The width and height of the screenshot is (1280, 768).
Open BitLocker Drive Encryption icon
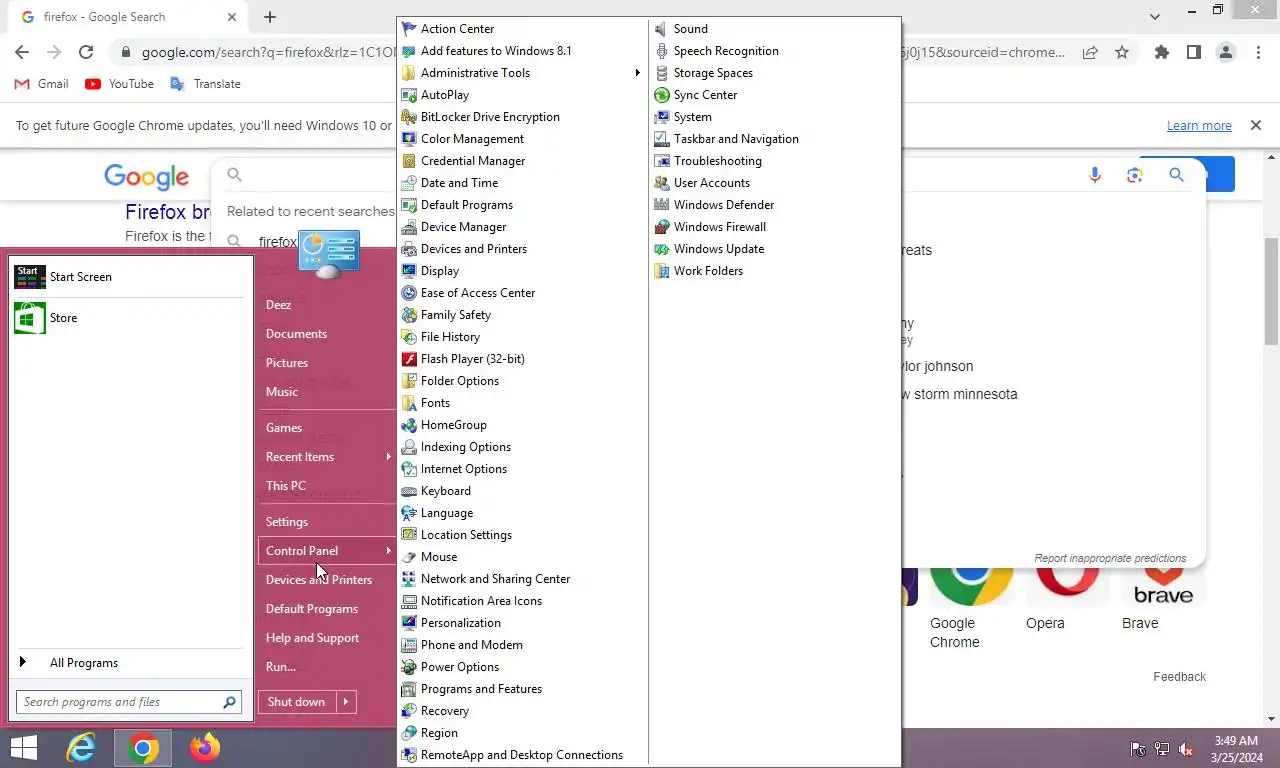tap(408, 117)
